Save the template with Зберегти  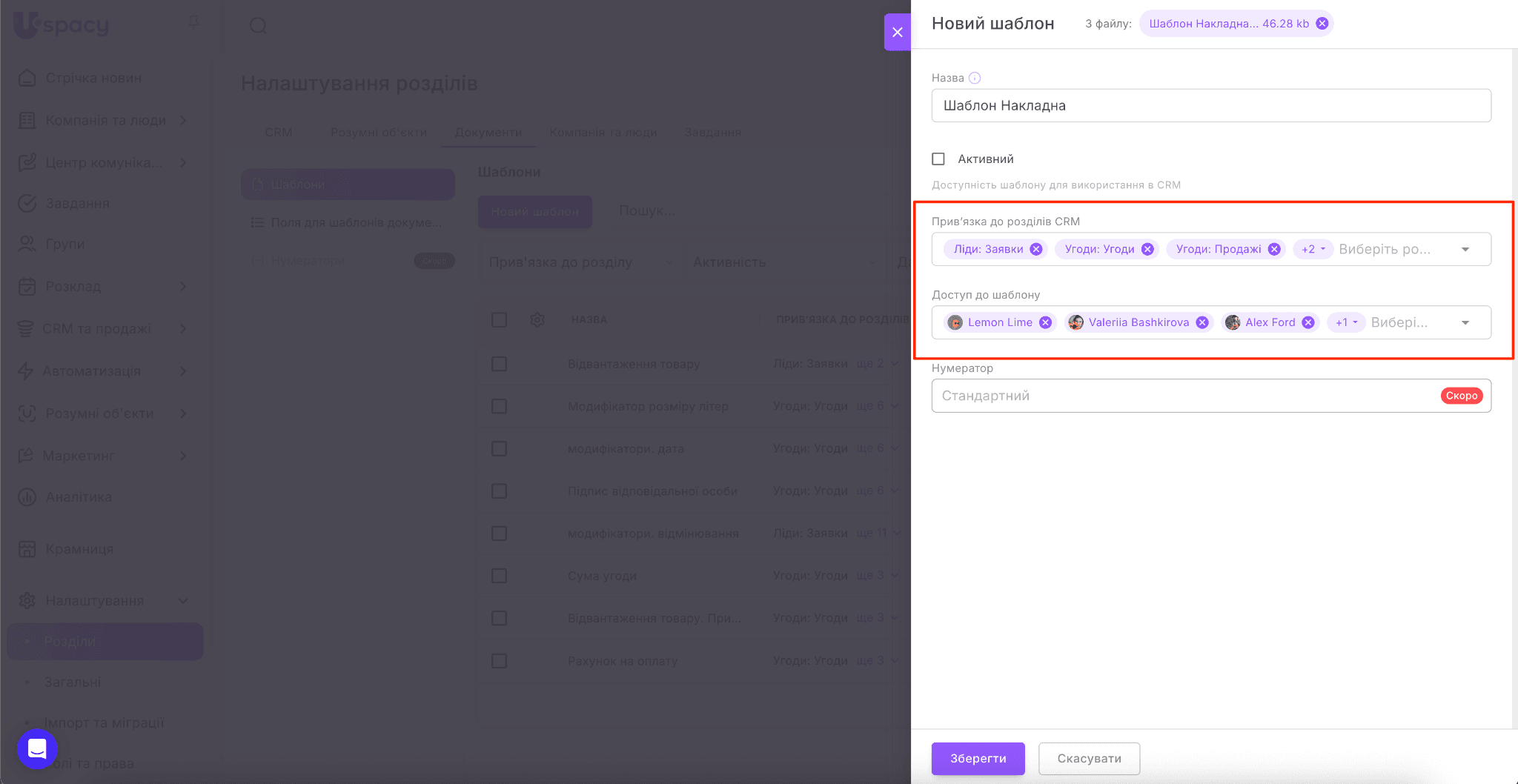coord(978,759)
